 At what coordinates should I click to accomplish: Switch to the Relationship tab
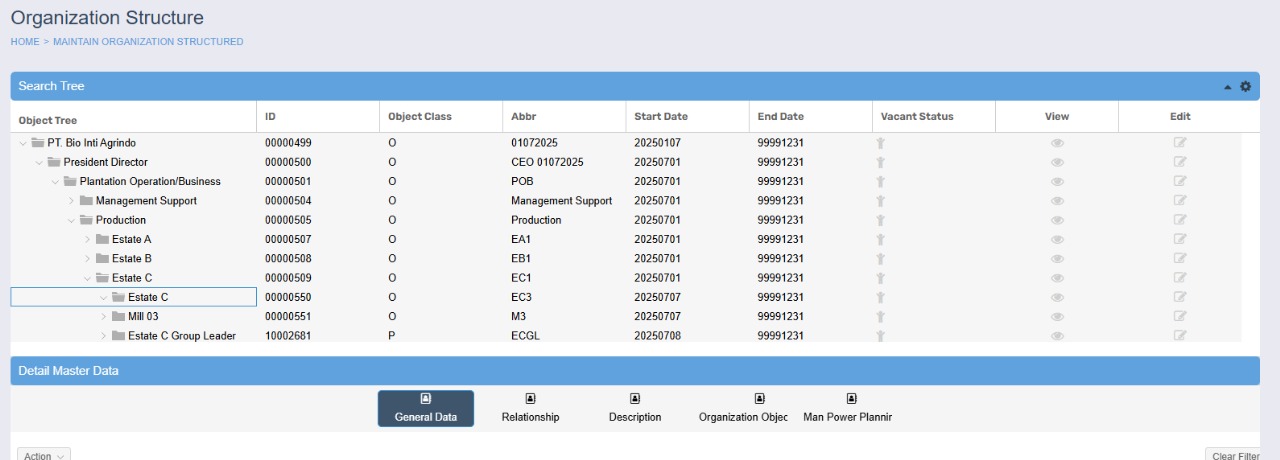pos(530,408)
